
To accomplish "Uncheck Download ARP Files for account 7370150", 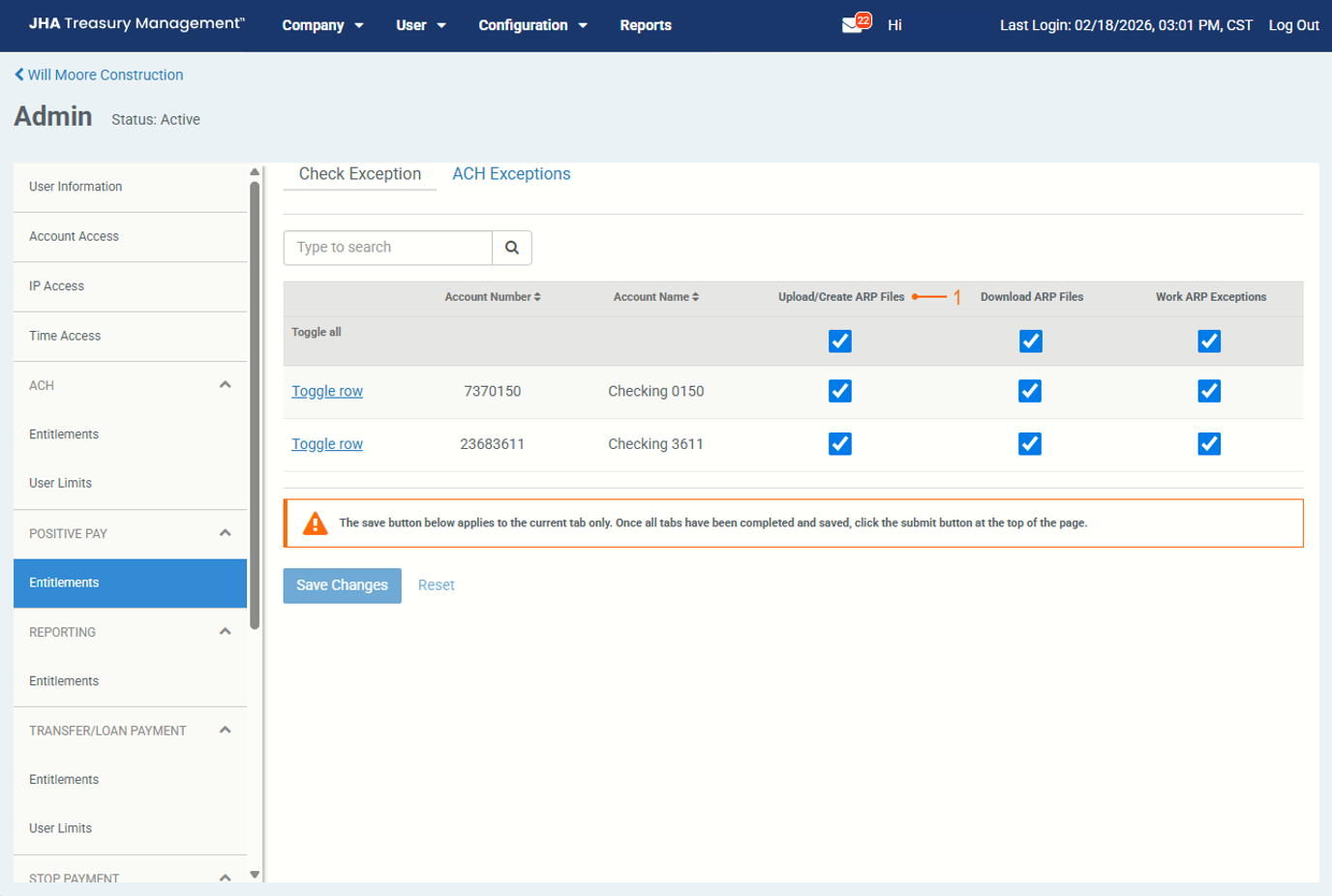I will point(1030,391).
